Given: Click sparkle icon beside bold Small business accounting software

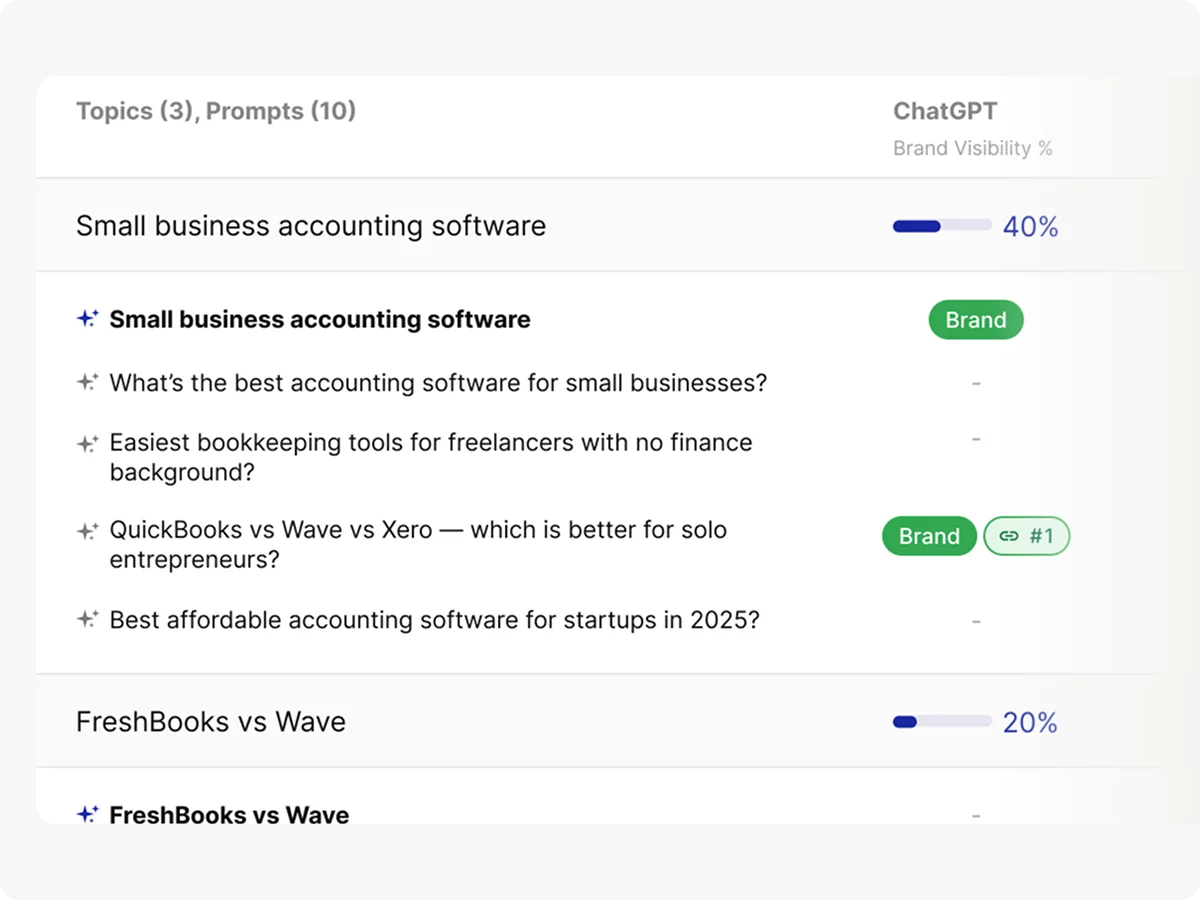Looking at the screenshot, I should click(x=88, y=319).
